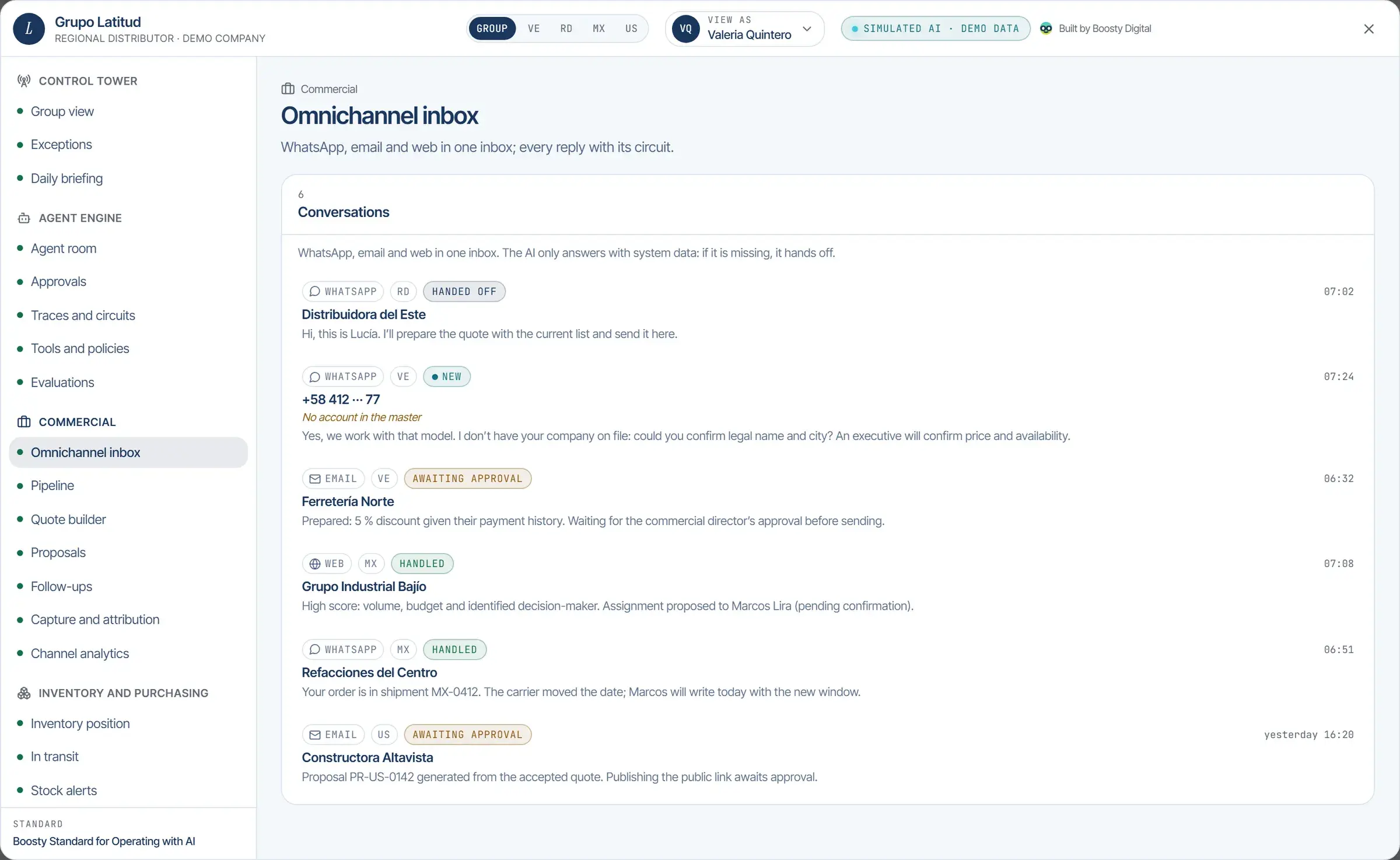This screenshot has height=860, width=1400.
Task: Open Distribuidora del Este conversation
Action: coord(828,312)
